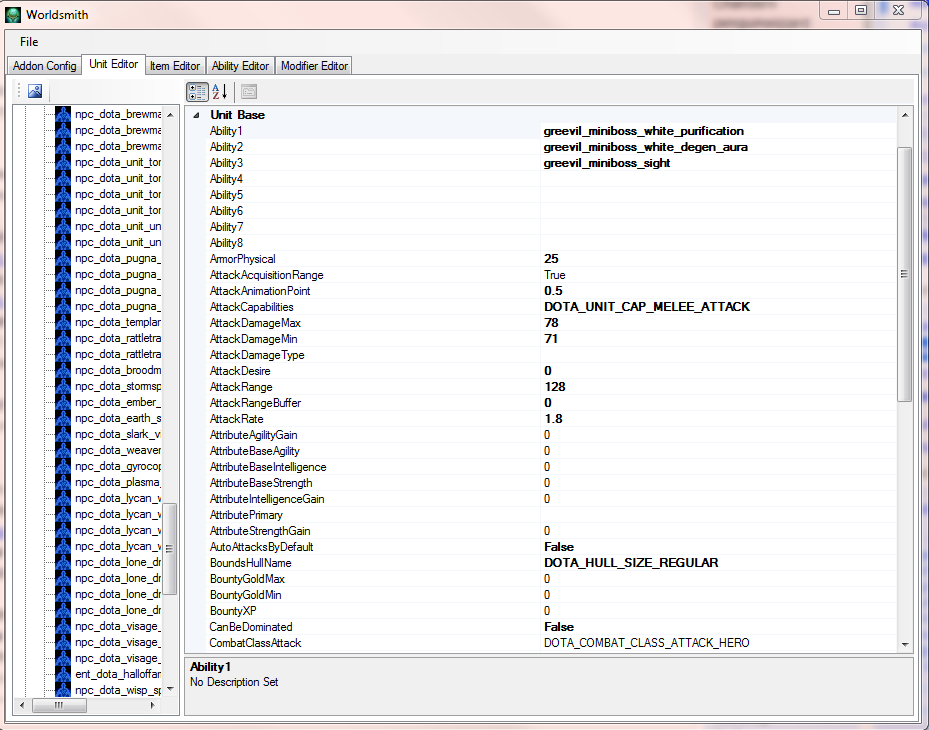Click the unit tree scrollbar down arrow
This screenshot has width=929, height=730.
click(x=170, y=689)
